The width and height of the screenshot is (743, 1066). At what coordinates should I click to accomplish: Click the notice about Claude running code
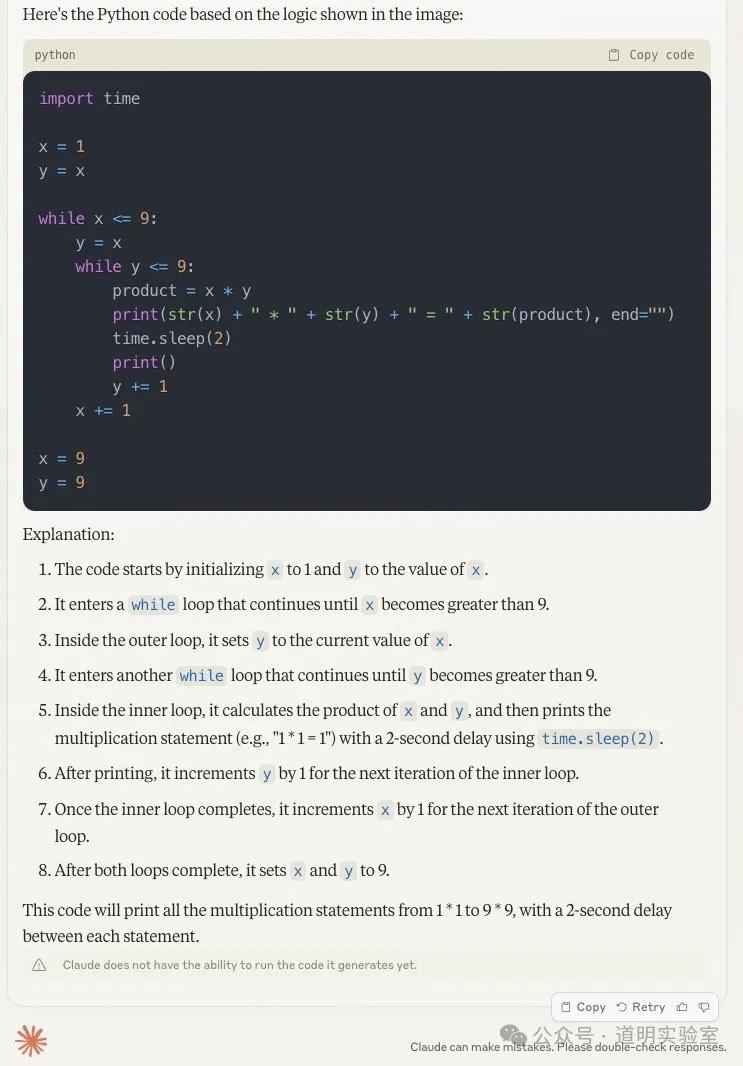(239, 965)
